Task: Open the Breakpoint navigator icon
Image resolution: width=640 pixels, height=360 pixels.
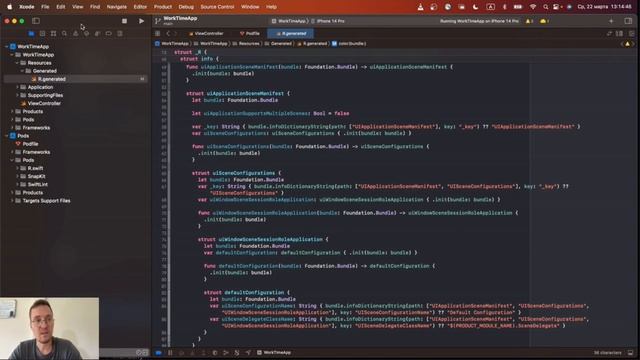Action: click(109, 33)
